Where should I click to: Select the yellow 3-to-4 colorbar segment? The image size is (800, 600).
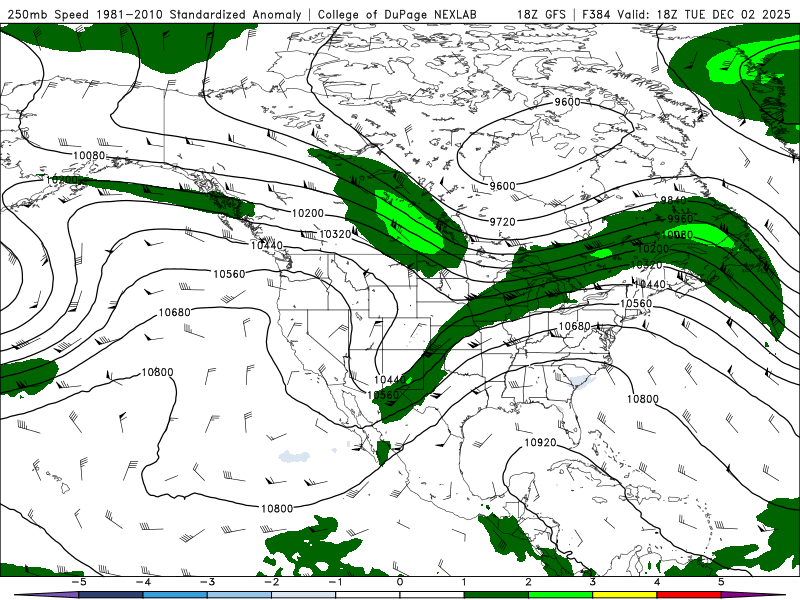pyautogui.click(x=624, y=595)
